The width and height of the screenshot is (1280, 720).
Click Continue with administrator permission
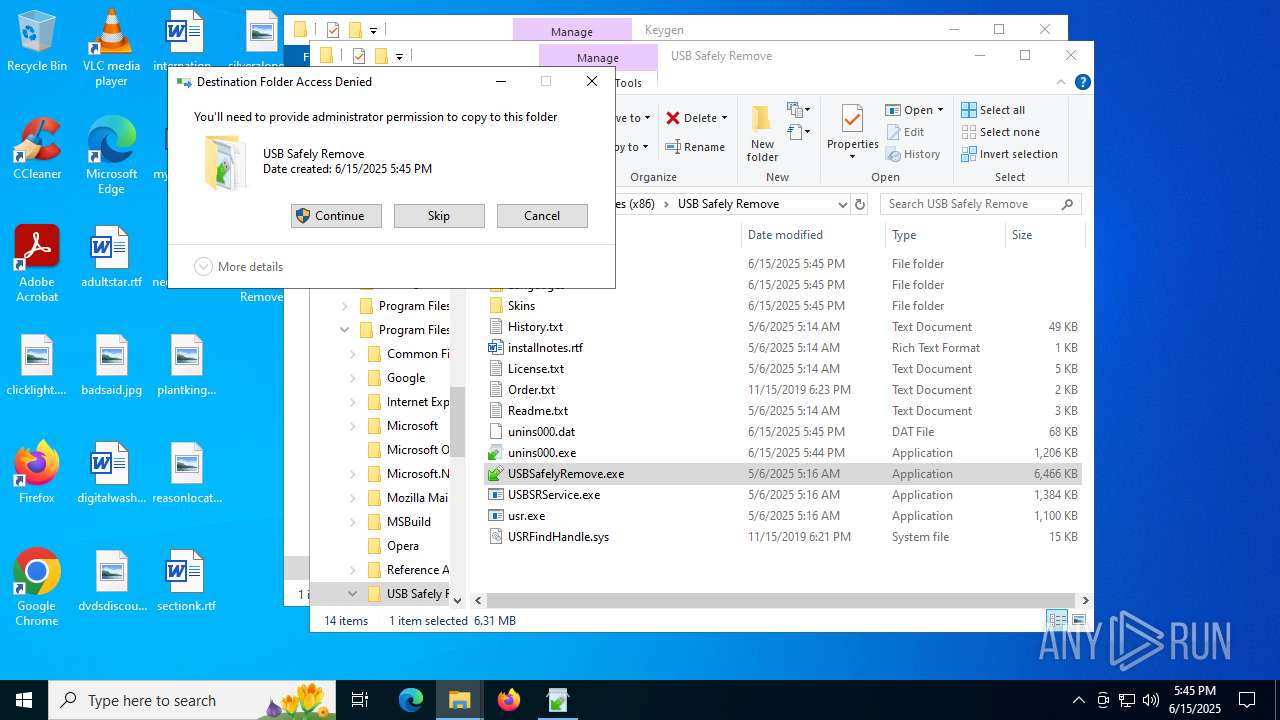click(x=336, y=216)
